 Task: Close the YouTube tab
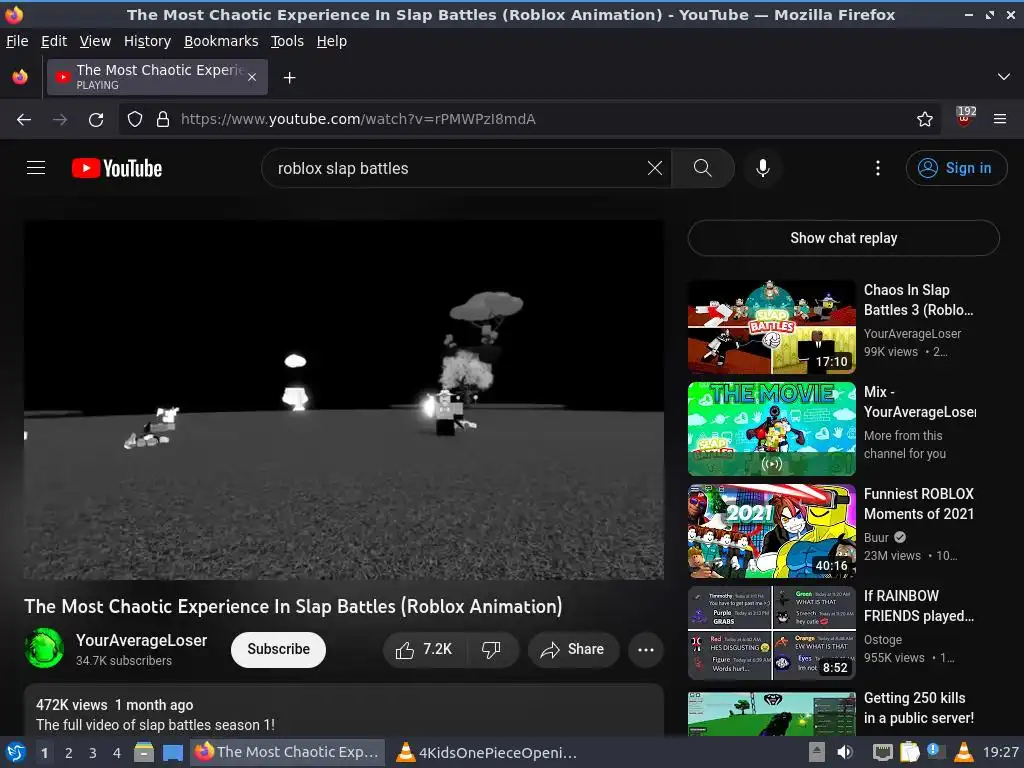click(252, 77)
